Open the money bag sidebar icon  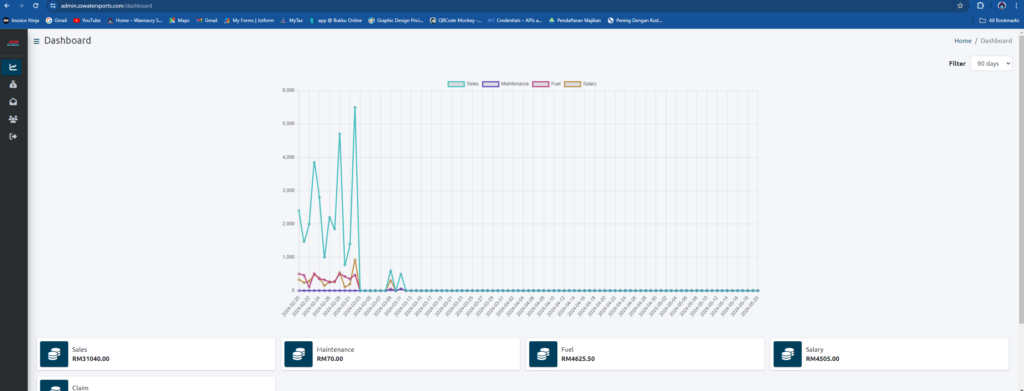pos(12,84)
